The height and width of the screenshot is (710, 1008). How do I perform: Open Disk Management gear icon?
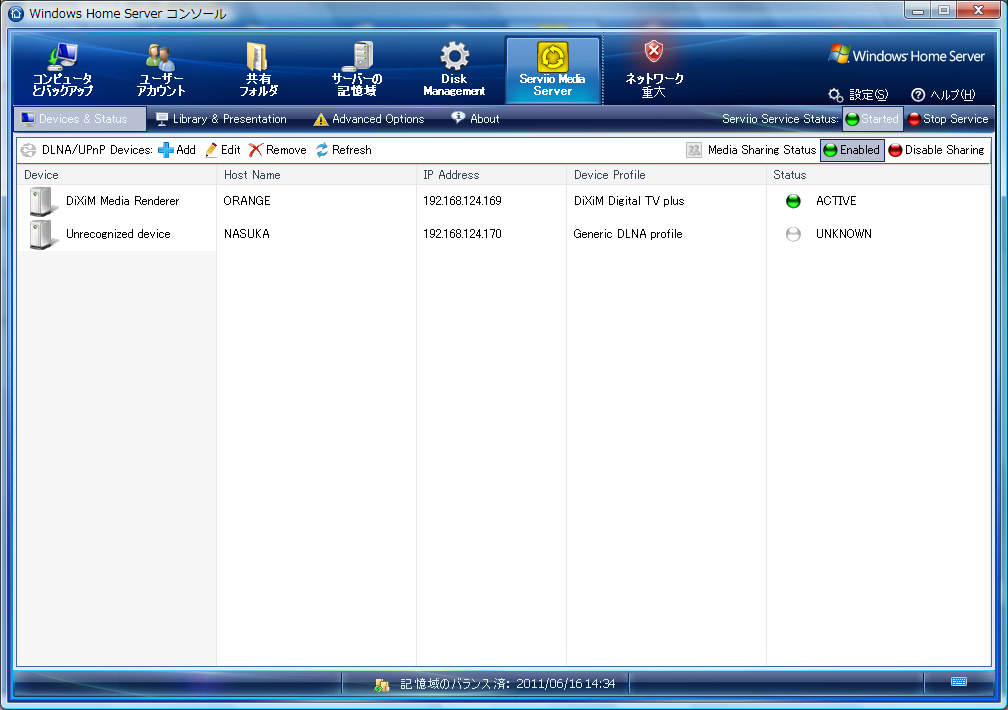(454, 56)
